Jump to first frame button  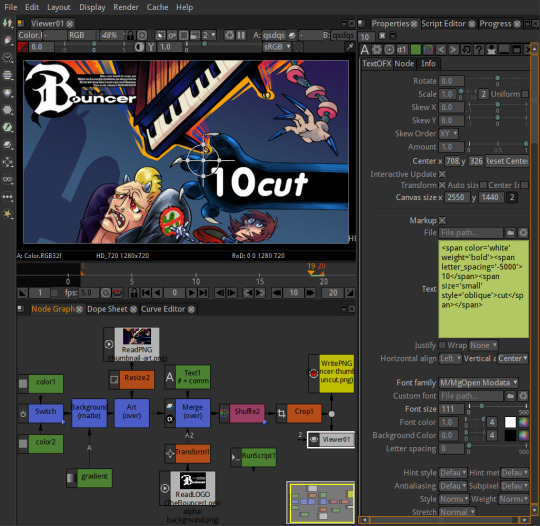146,293
